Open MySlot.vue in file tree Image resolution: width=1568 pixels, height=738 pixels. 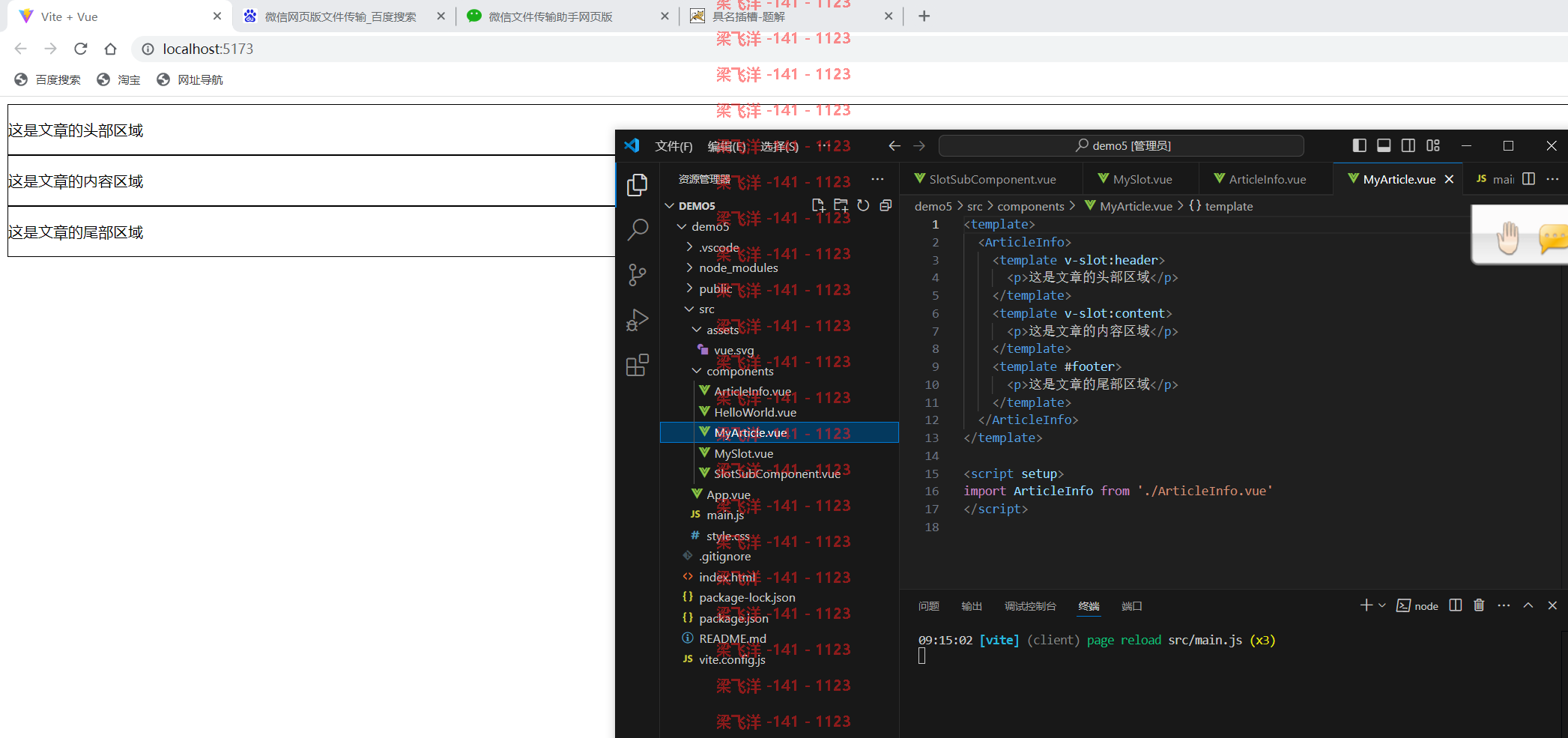[x=779, y=453]
